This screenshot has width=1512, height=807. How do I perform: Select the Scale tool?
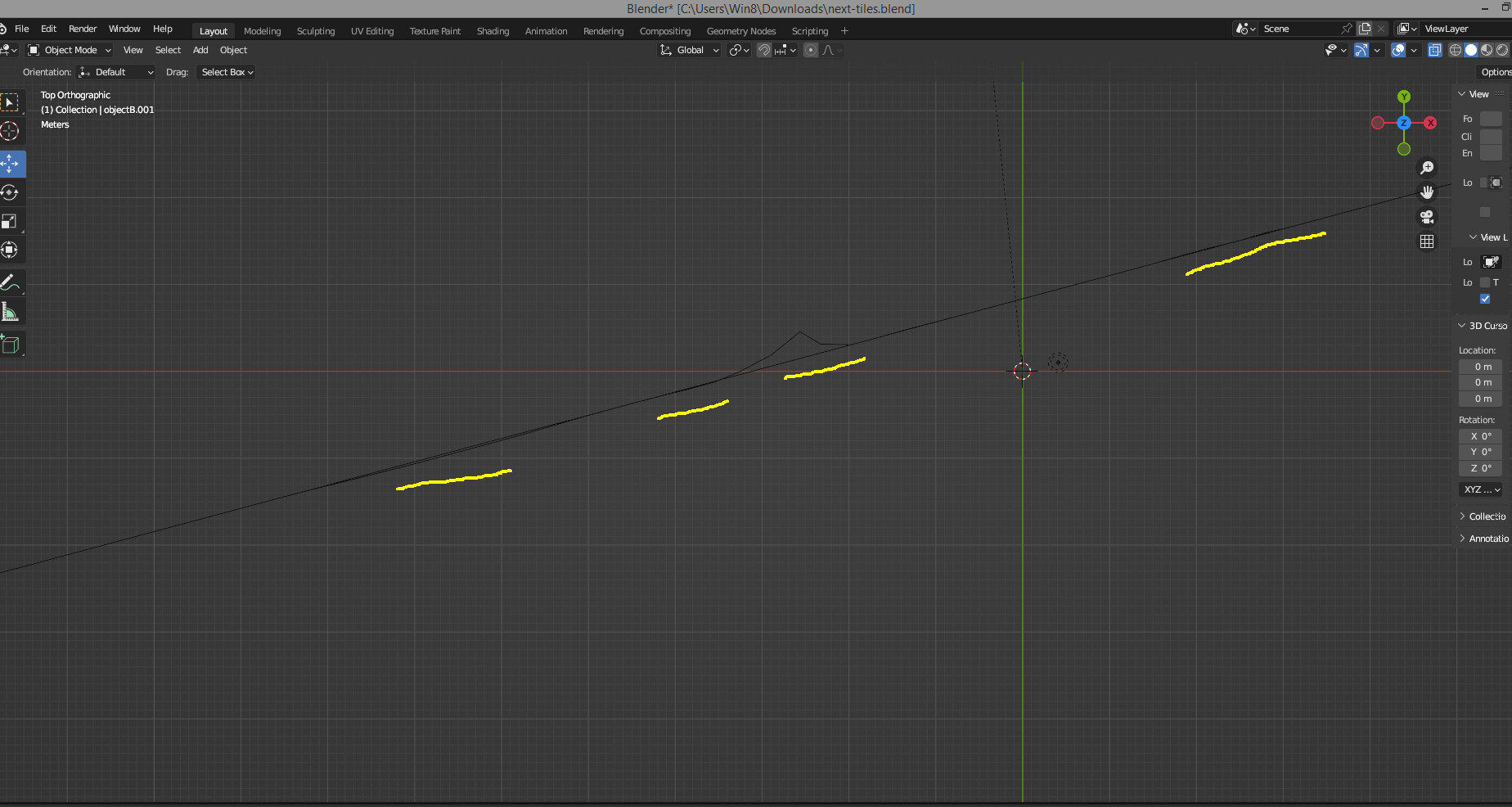pyautogui.click(x=11, y=221)
